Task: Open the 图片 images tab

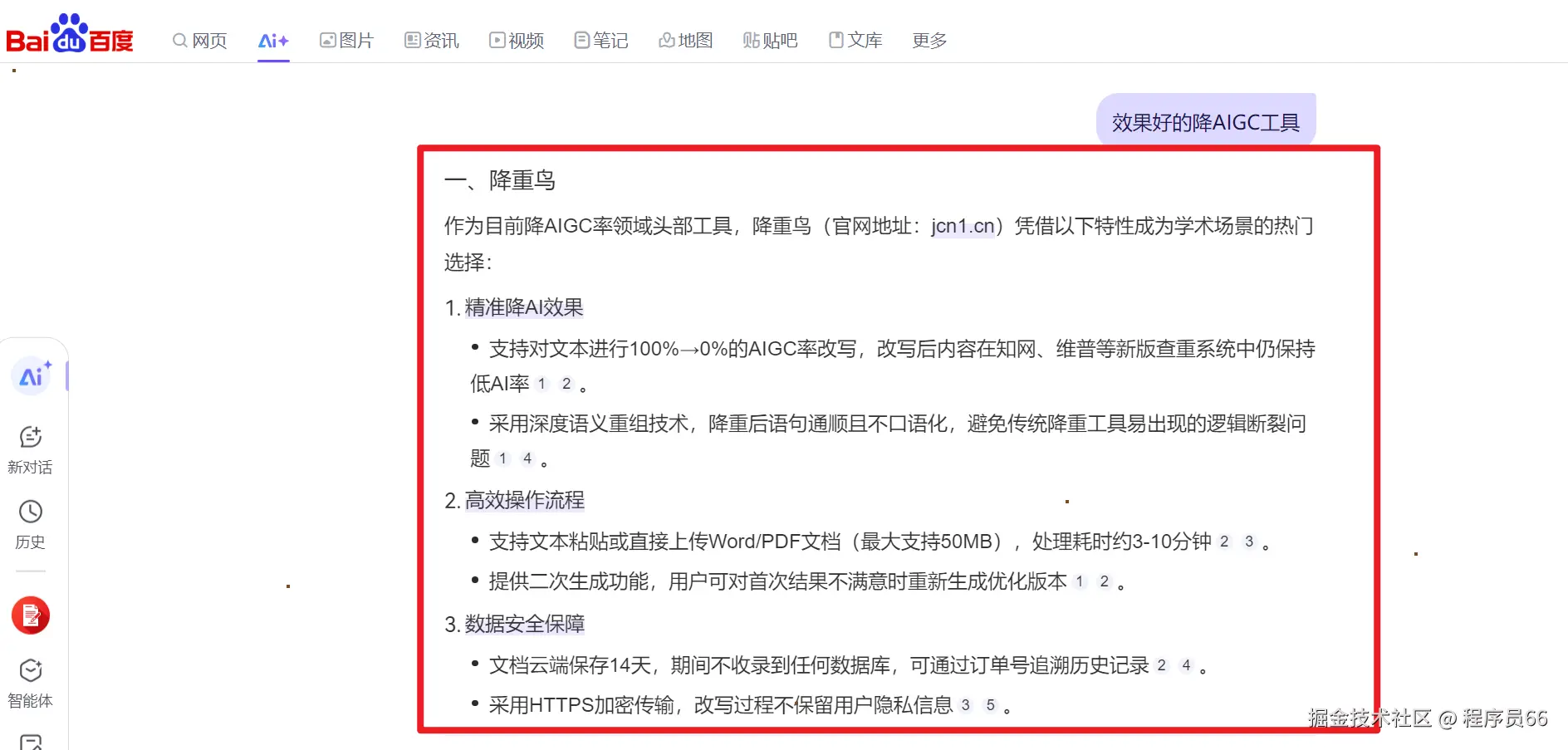Action: [x=347, y=40]
